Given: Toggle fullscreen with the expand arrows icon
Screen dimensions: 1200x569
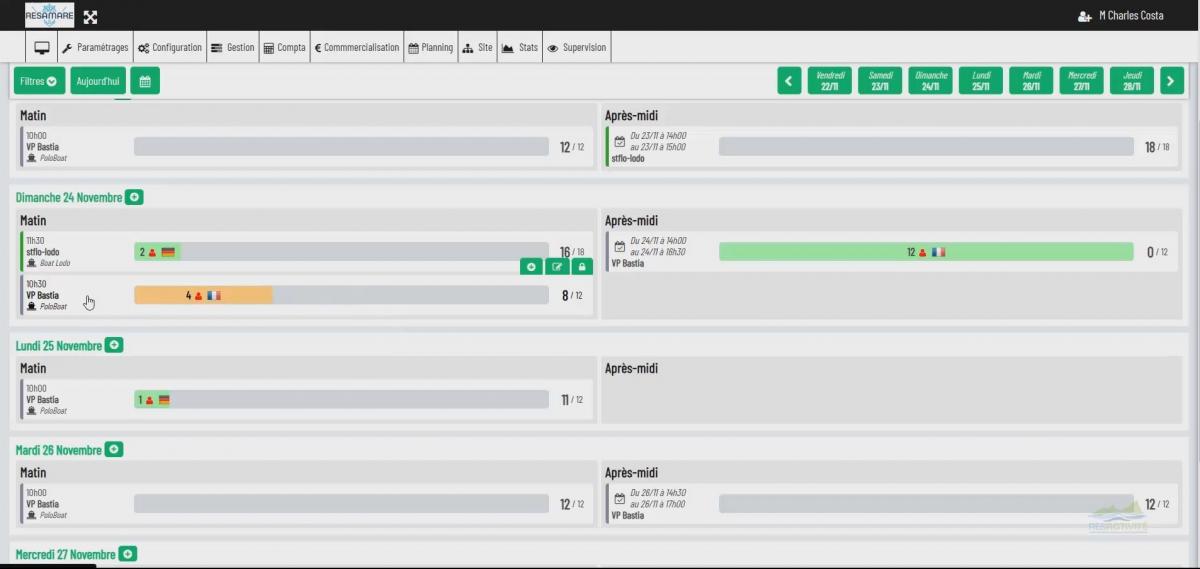Looking at the screenshot, I should (x=90, y=17).
